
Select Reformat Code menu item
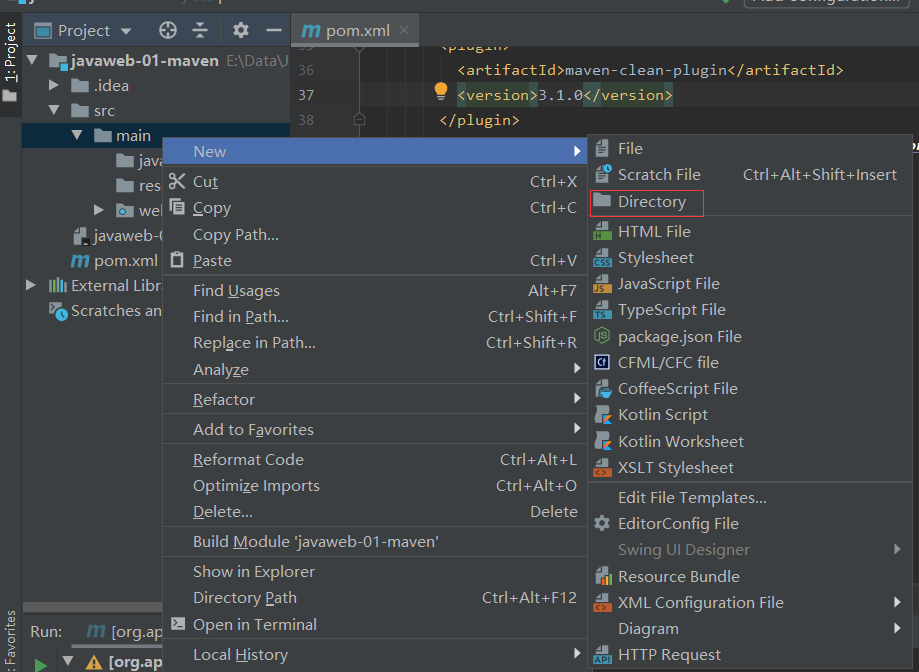pos(375,459)
